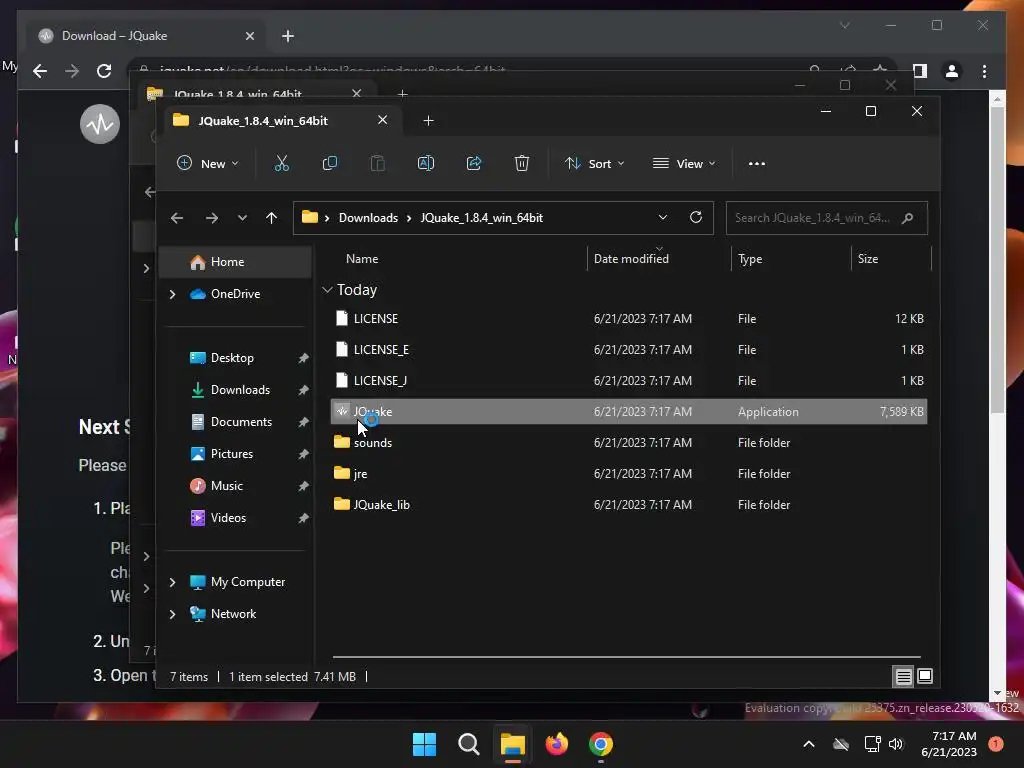Click Downloads in the address breadcrumb

(368, 218)
